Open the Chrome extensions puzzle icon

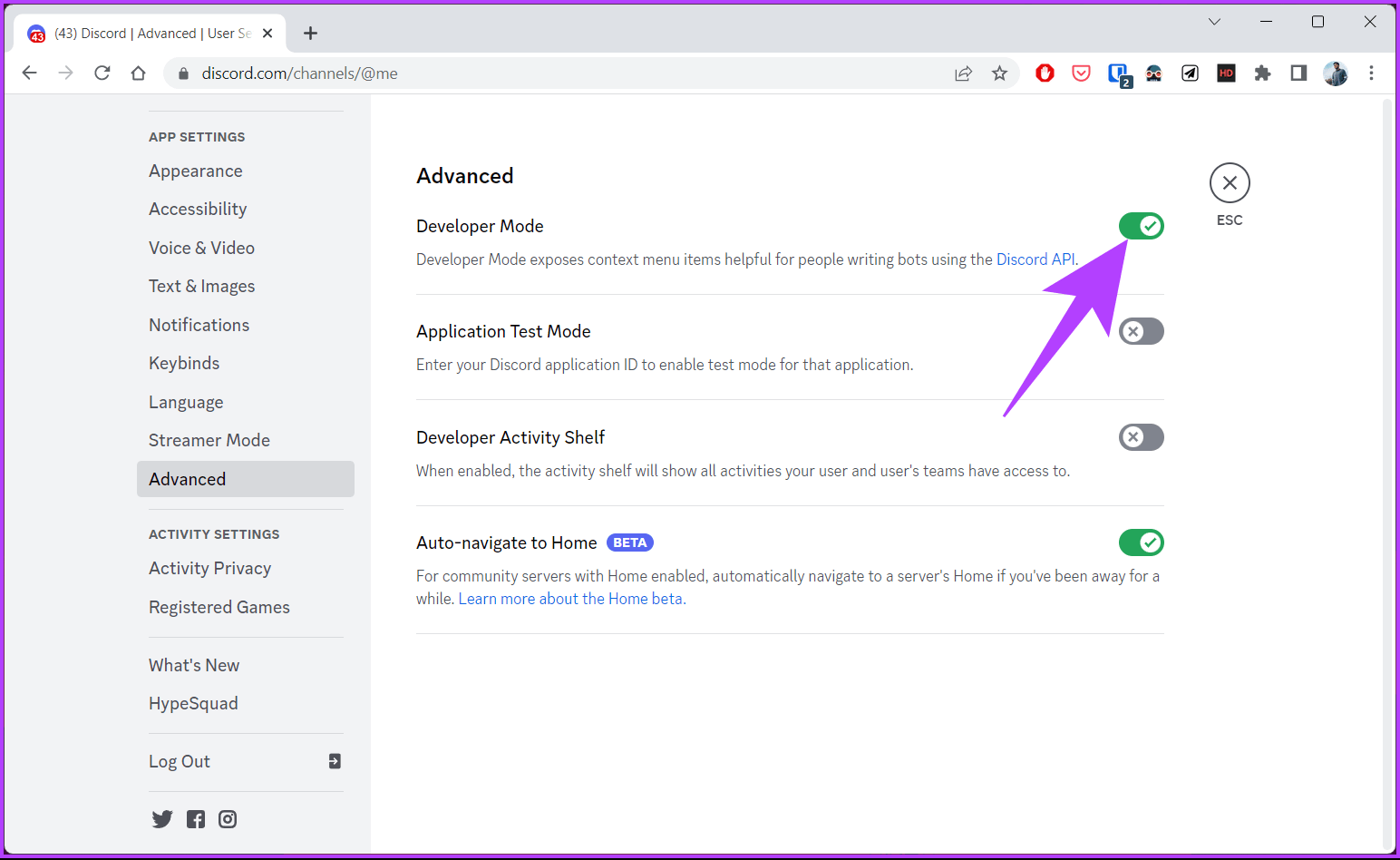click(x=1262, y=73)
